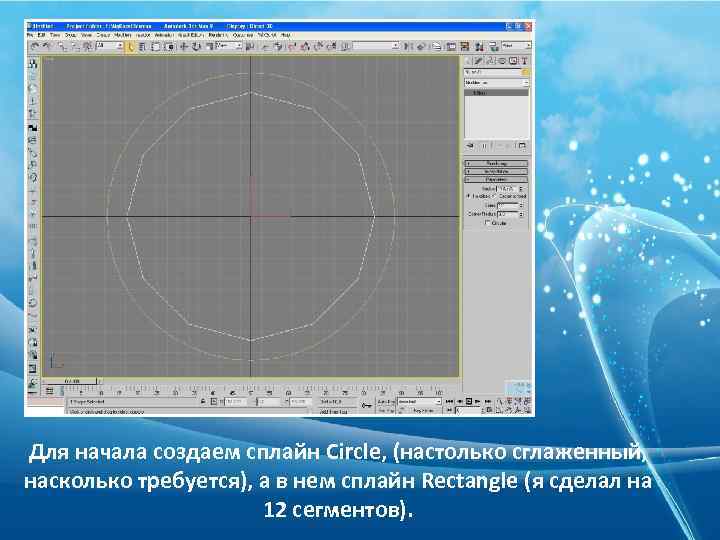The height and width of the screenshot is (540, 720).
Task: Open the Rendering menu
Action: point(217,35)
